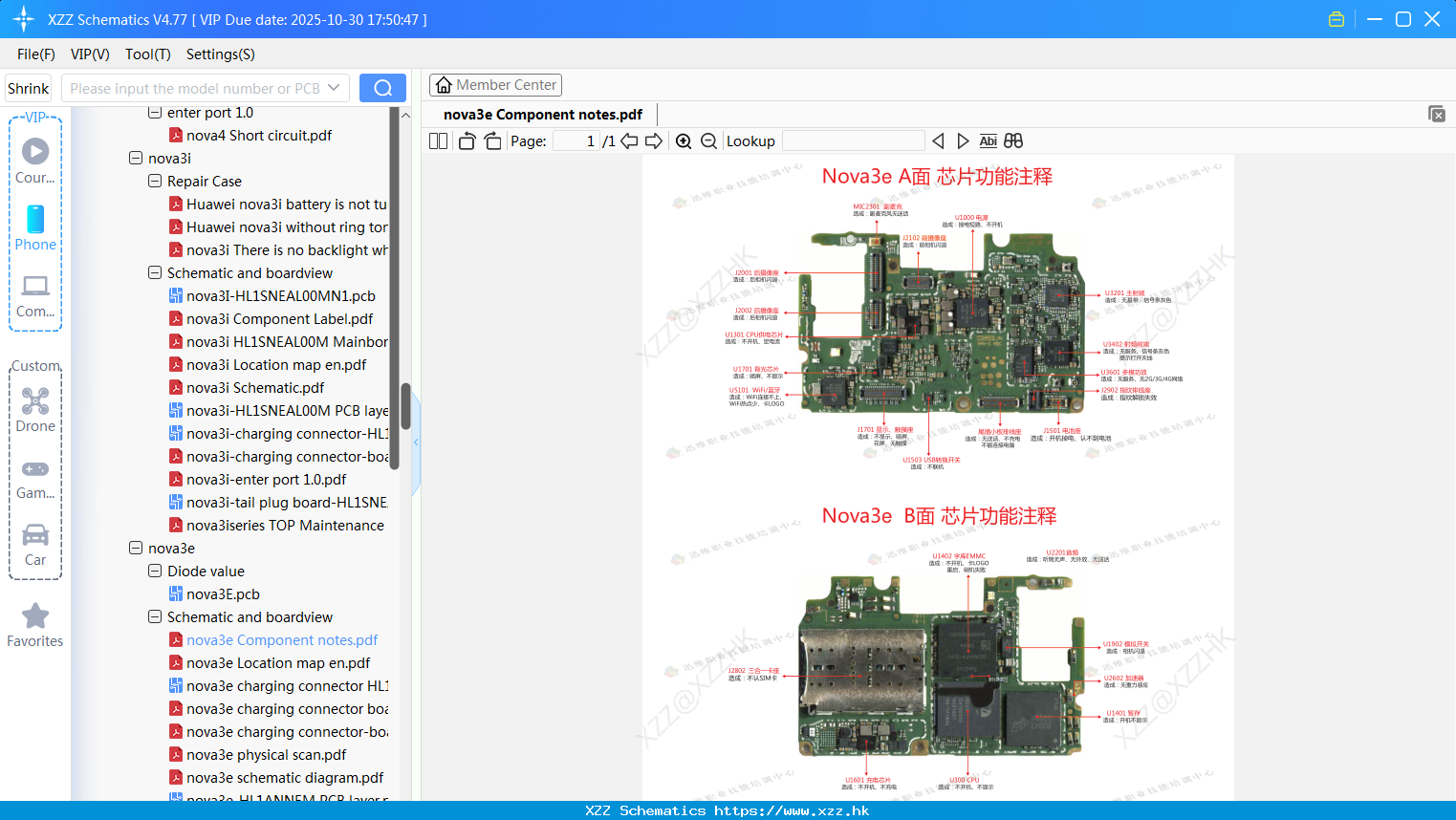Click the blue search button
Viewport: 1456px width, 820px height.
coord(382,88)
